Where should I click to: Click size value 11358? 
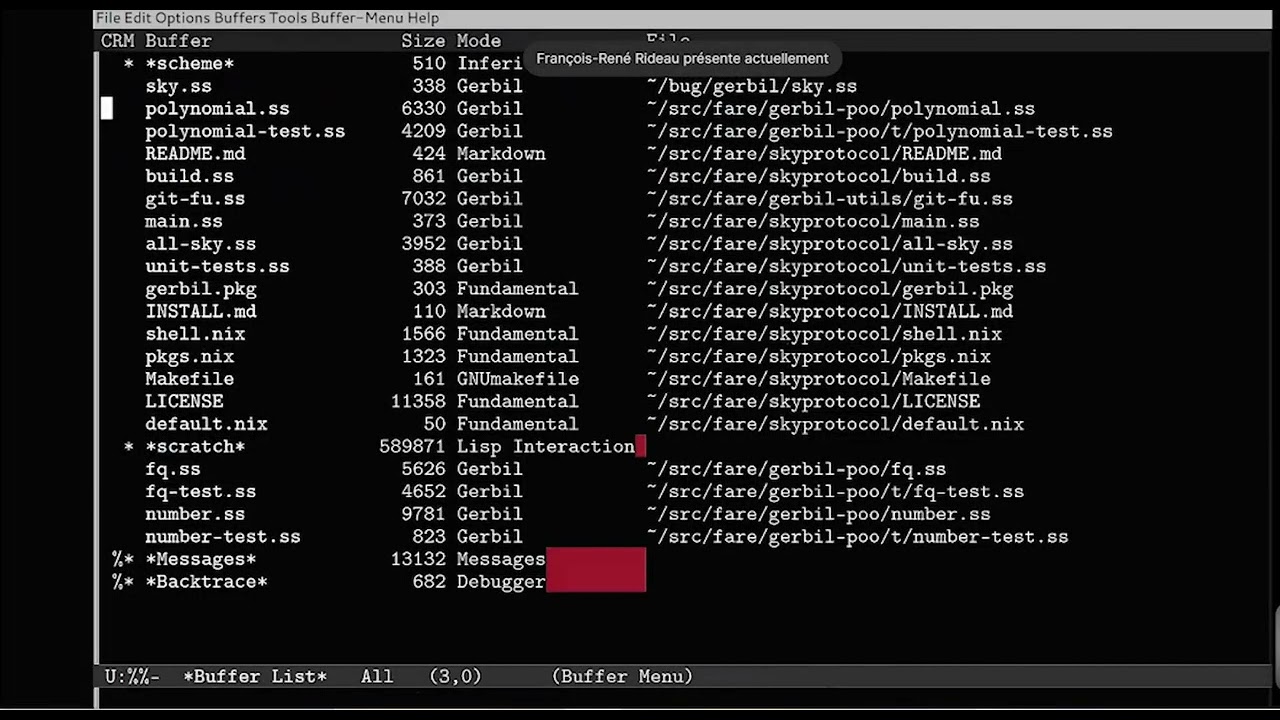[418, 401]
